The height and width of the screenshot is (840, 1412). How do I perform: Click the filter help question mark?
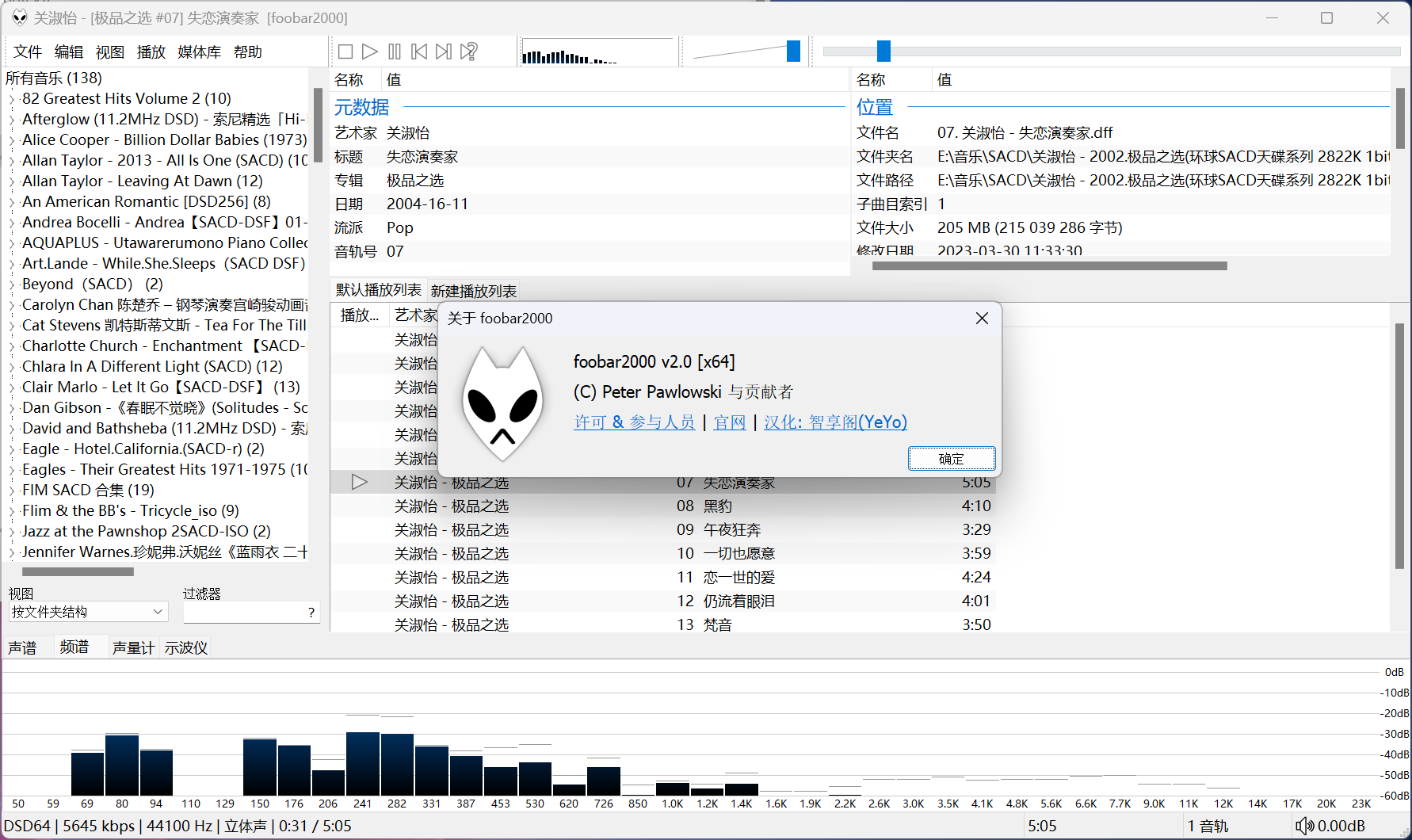tap(311, 612)
